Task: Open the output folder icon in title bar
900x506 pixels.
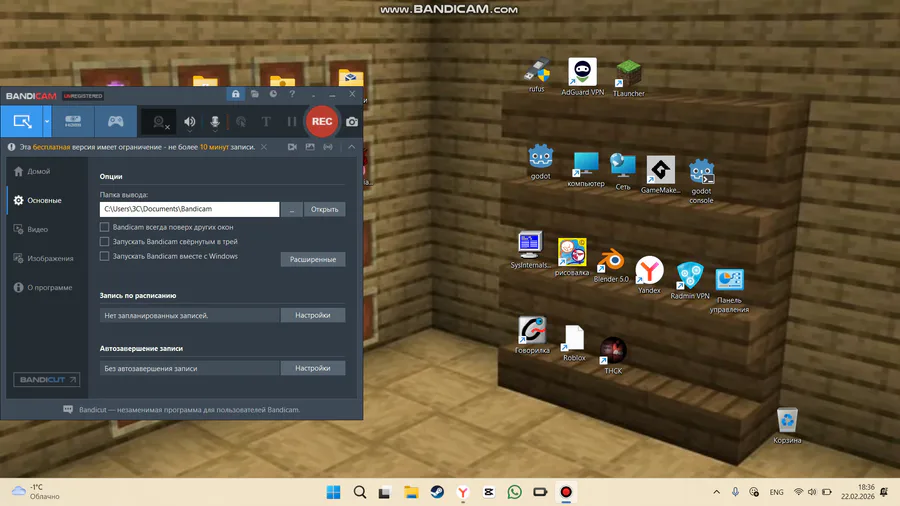Action: click(255, 94)
